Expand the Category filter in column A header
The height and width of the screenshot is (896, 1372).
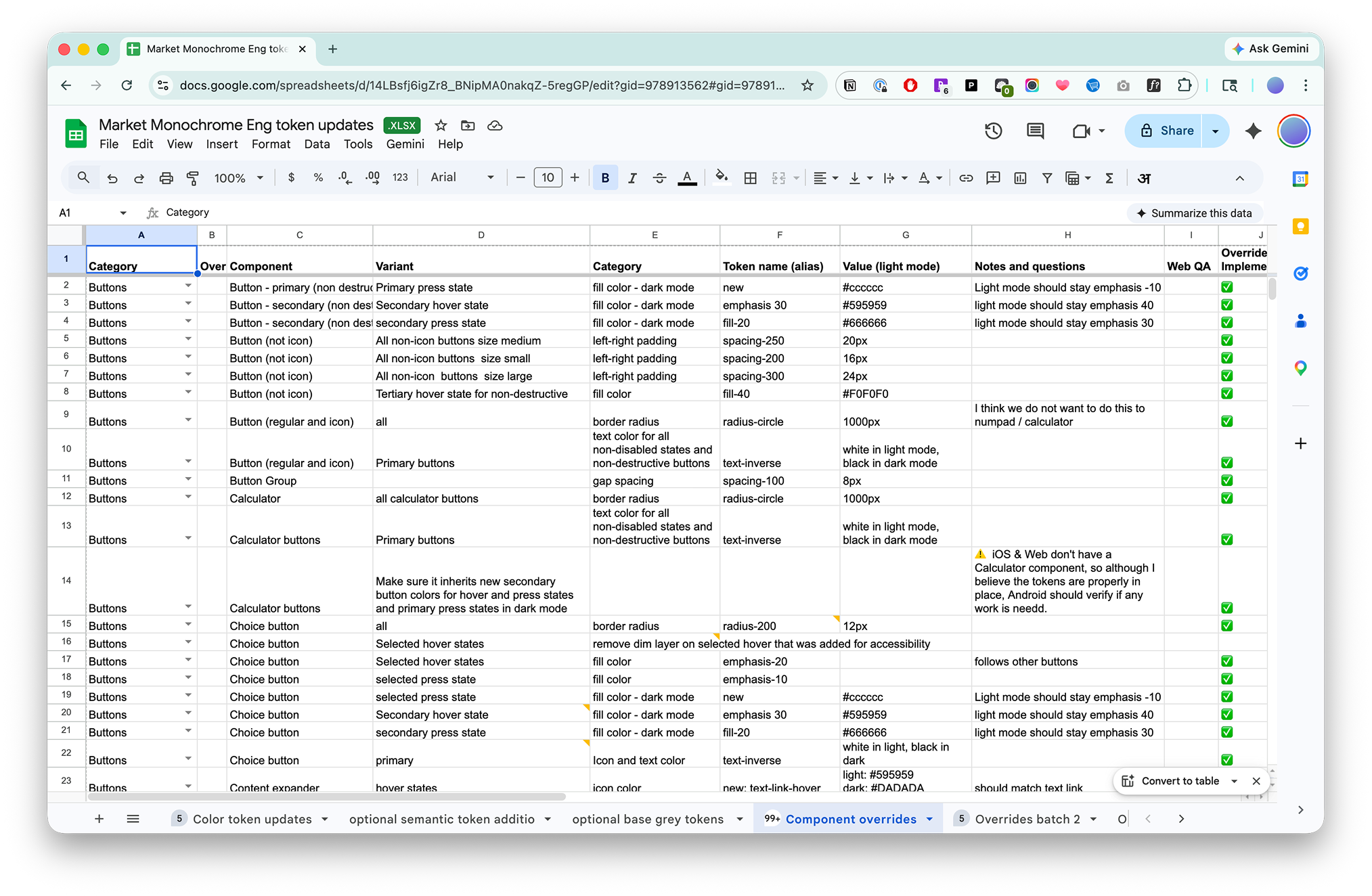189,285
